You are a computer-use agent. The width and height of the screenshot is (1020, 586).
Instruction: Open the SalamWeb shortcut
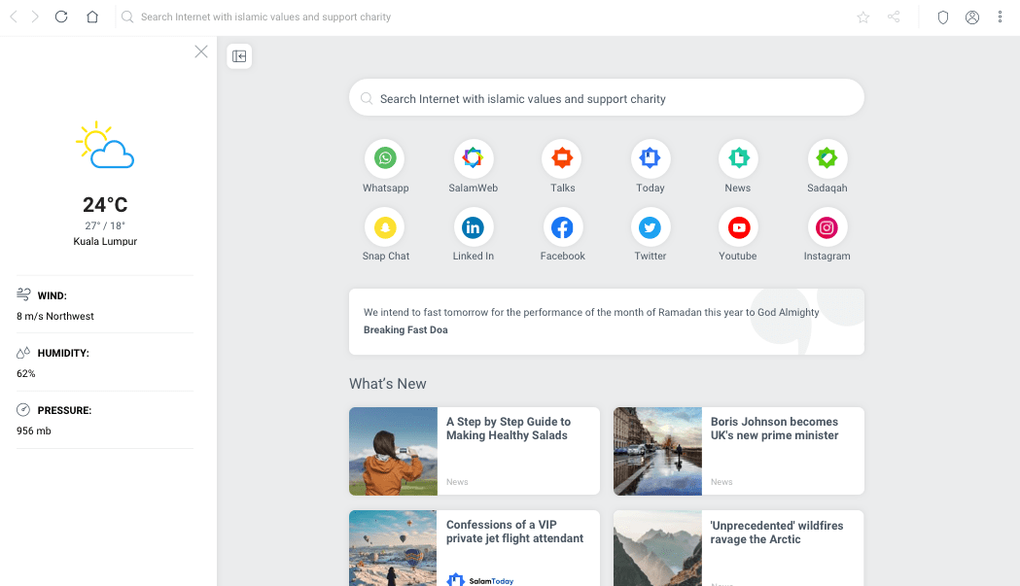click(x=473, y=158)
